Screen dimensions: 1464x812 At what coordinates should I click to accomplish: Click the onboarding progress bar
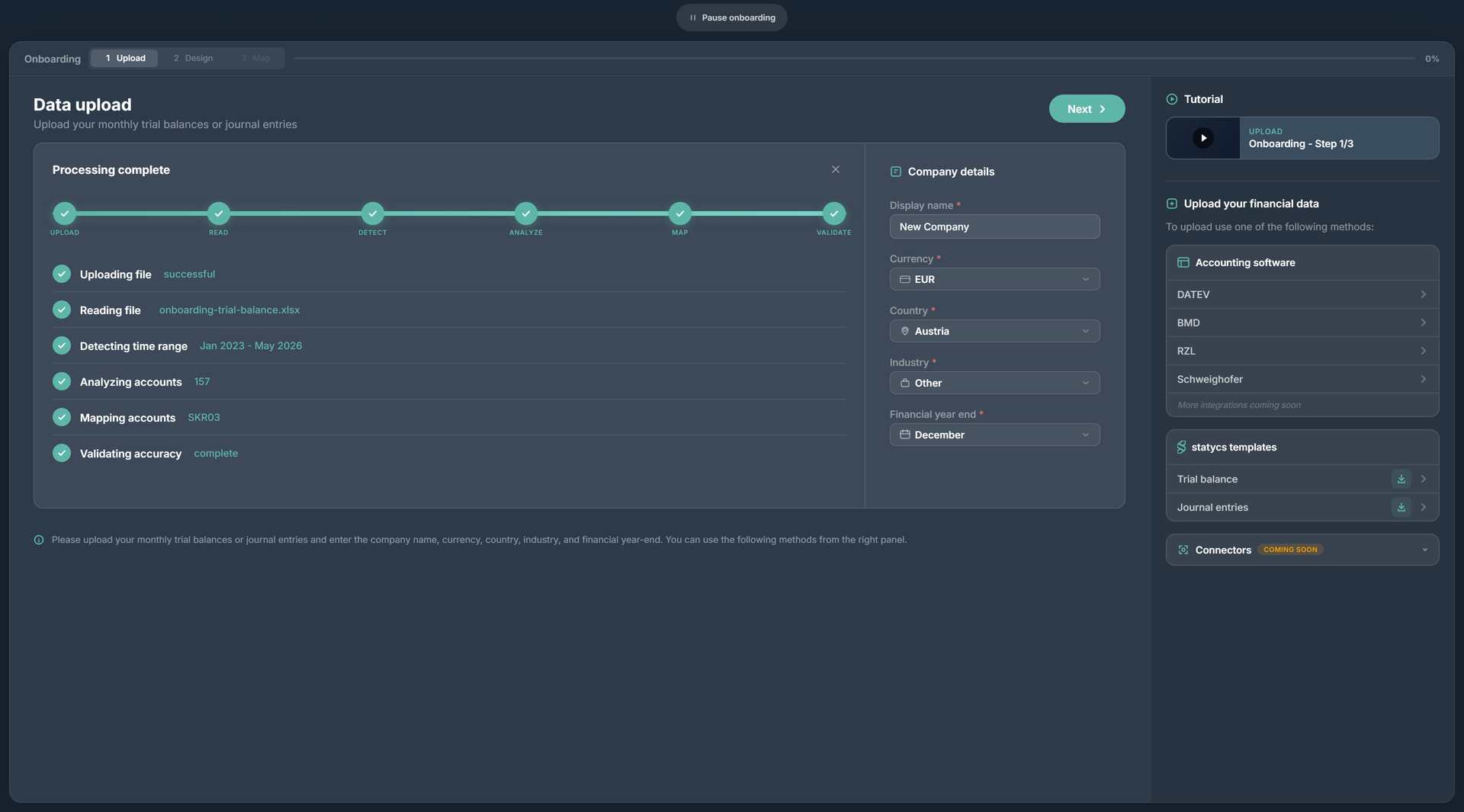click(855, 59)
